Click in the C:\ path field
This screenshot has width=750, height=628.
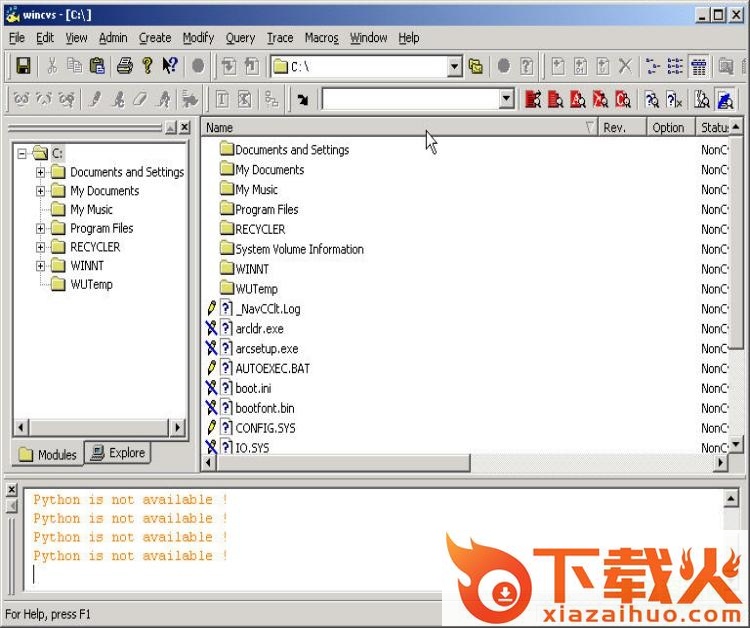coord(360,66)
